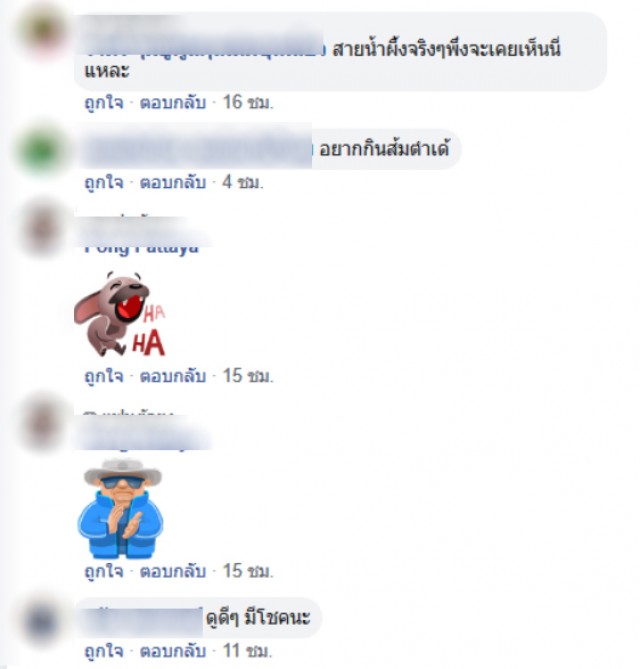
Task: Open the blurred avatar of the first commenter
Action: 43,32
